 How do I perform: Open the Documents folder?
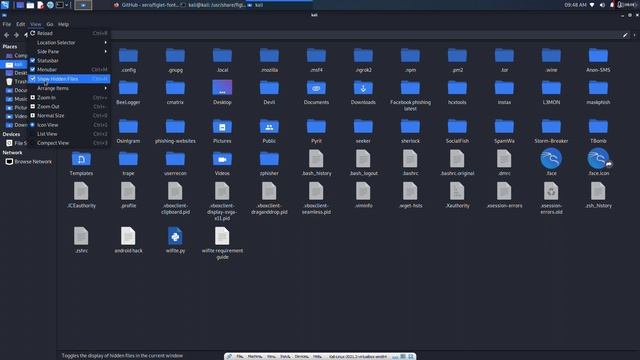tap(316, 92)
